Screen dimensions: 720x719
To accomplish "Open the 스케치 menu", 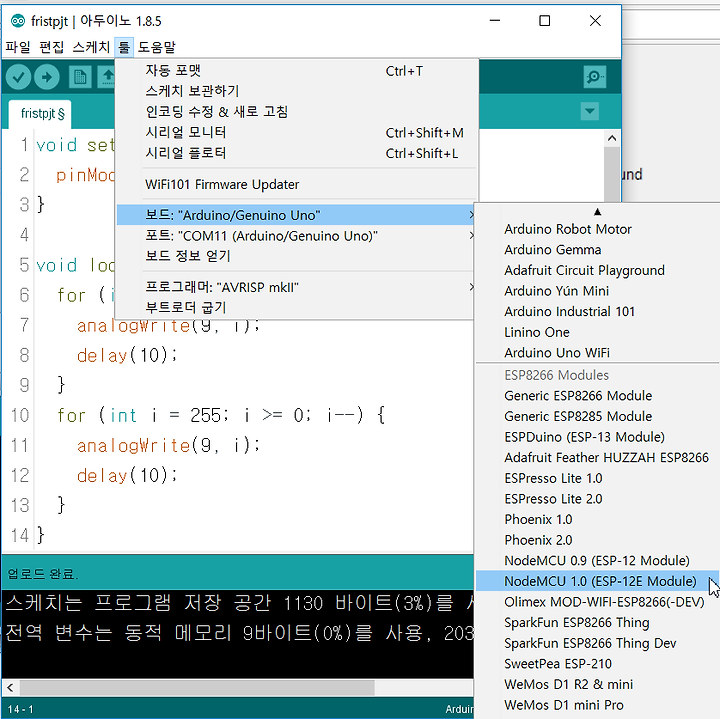I will coord(91,47).
